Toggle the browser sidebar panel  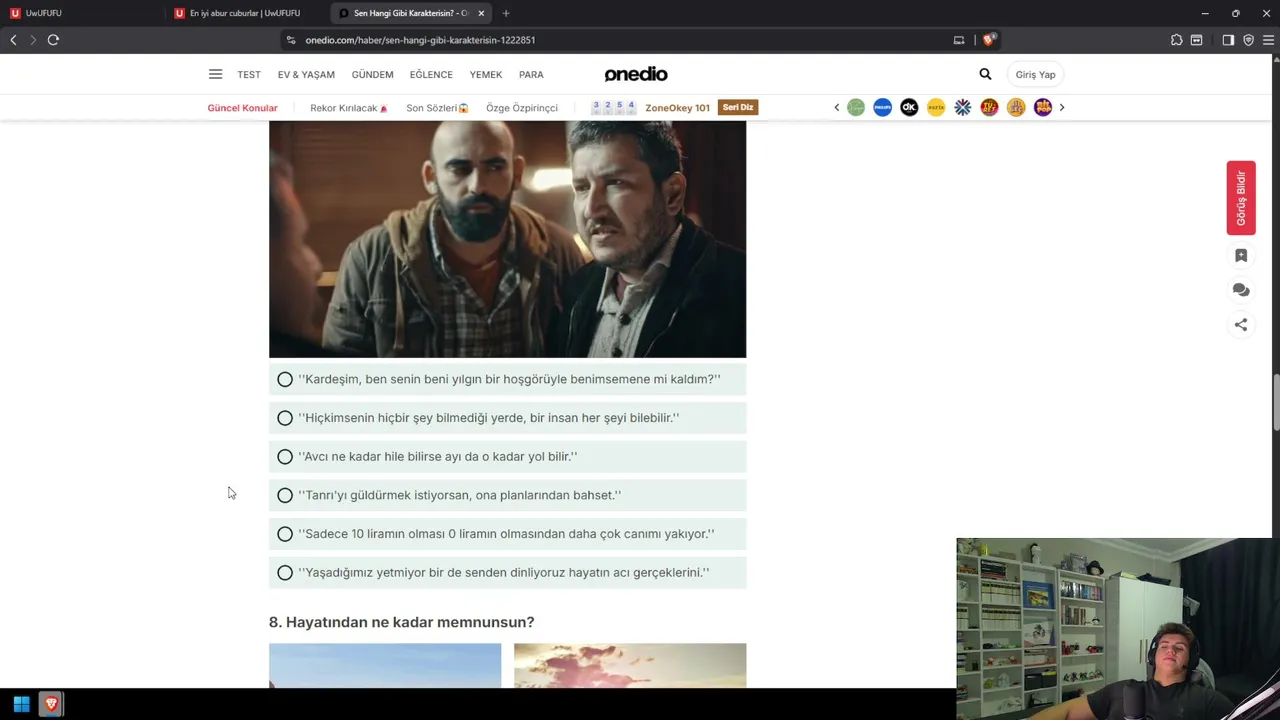tap(1228, 40)
